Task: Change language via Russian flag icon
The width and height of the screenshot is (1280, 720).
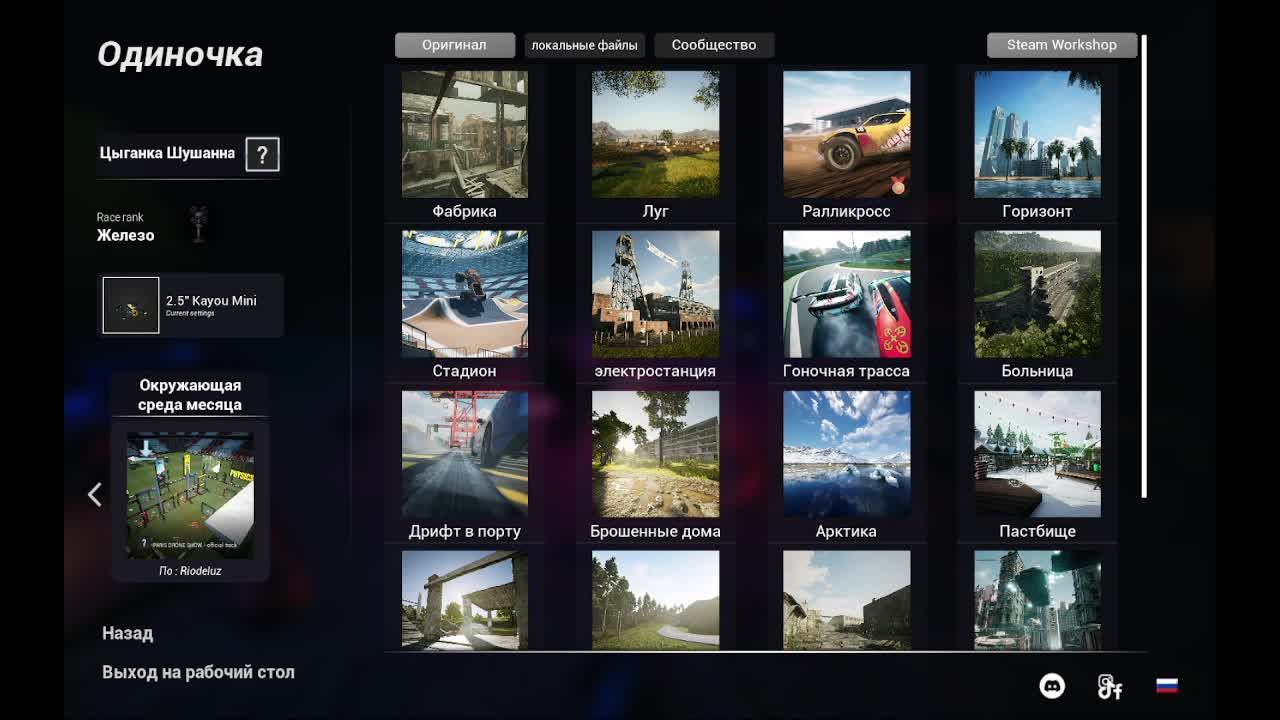Action: point(1167,686)
